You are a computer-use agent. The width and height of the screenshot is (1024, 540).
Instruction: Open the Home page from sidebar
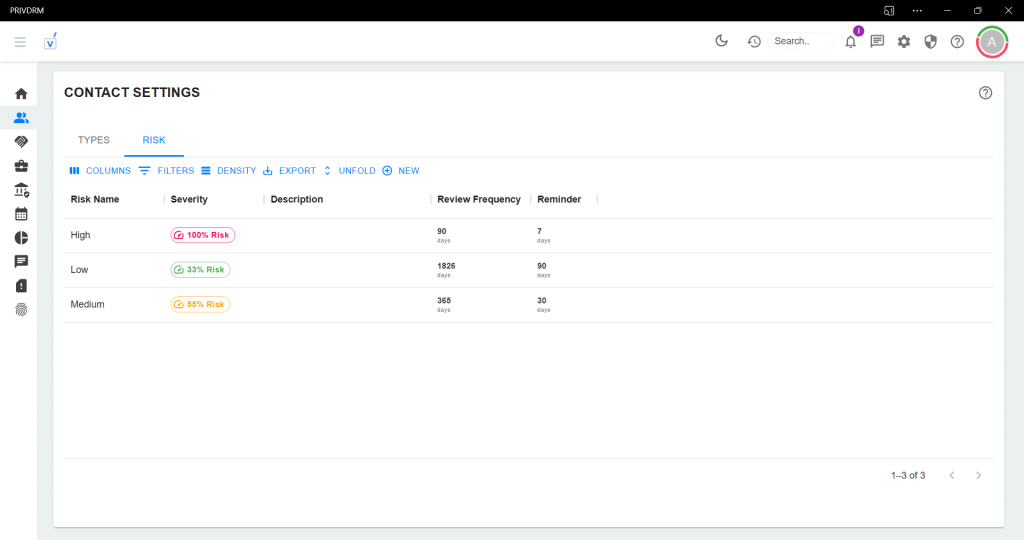(x=21, y=94)
